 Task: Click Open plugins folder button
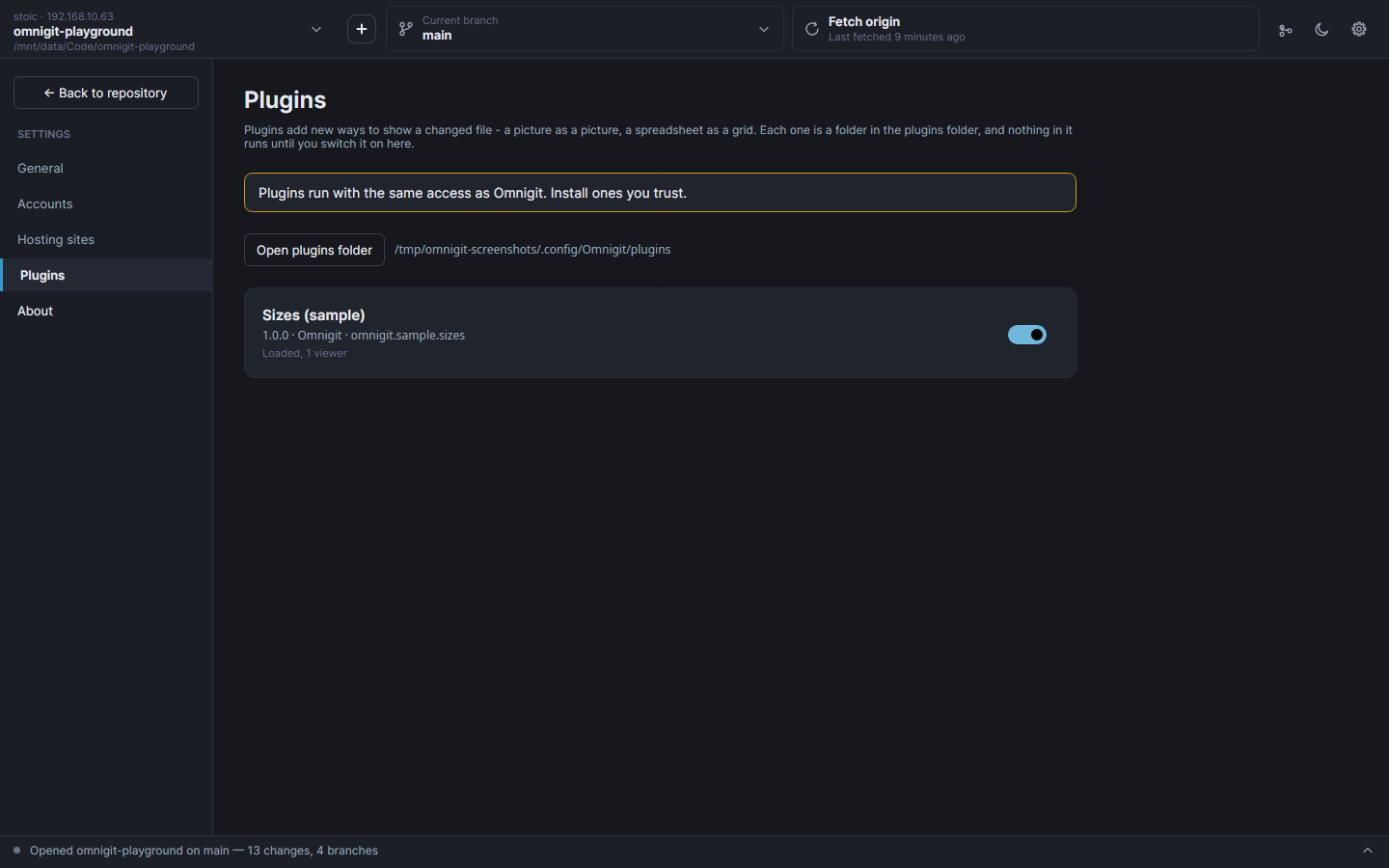click(x=314, y=250)
